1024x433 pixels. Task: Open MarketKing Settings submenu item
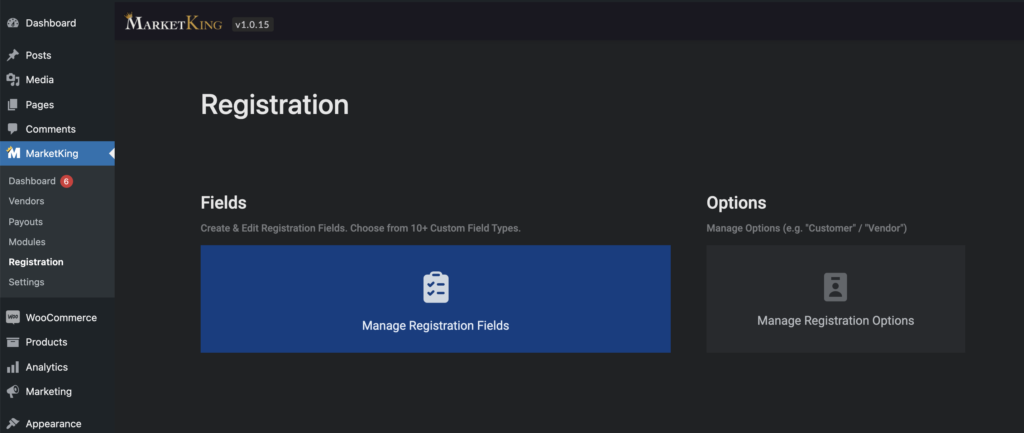click(x=26, y=282)
